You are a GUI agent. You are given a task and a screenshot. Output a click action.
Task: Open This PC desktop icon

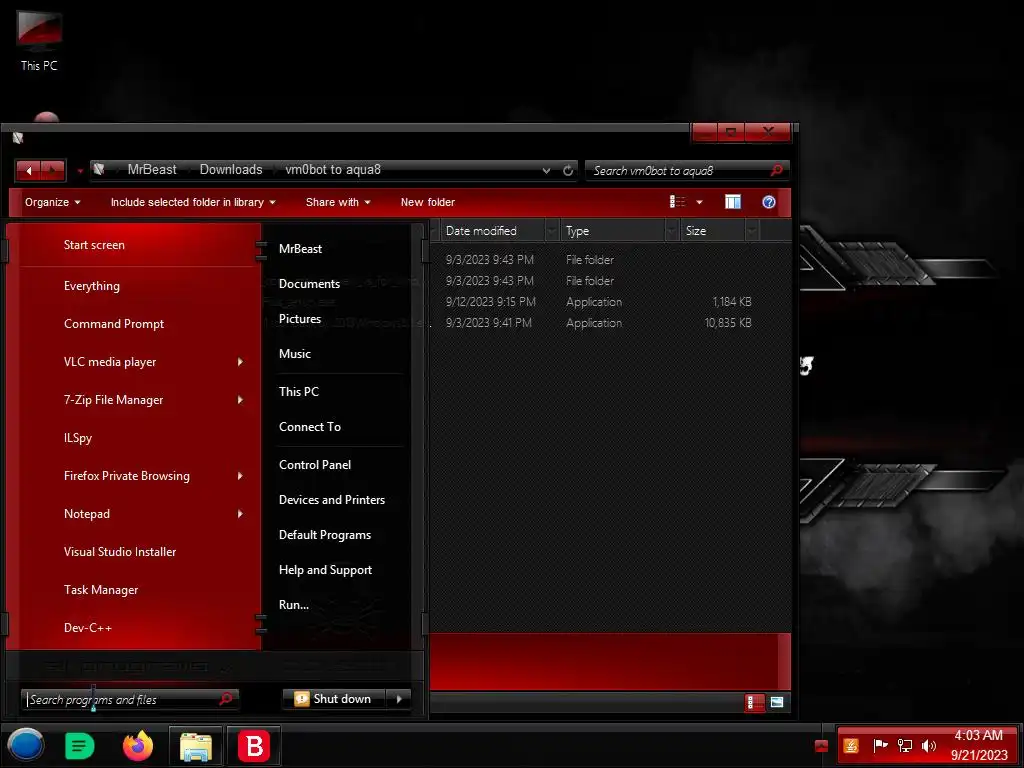39,40
